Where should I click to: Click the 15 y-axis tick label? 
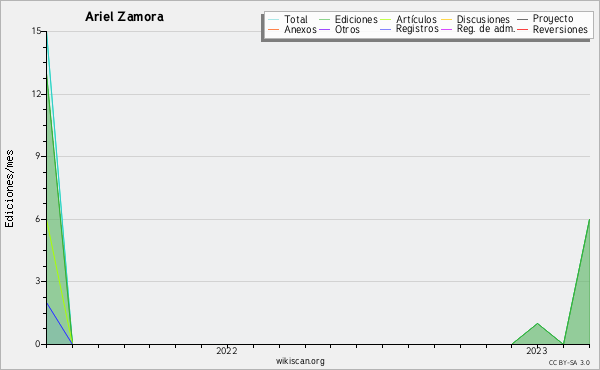[x=36, y=31]
